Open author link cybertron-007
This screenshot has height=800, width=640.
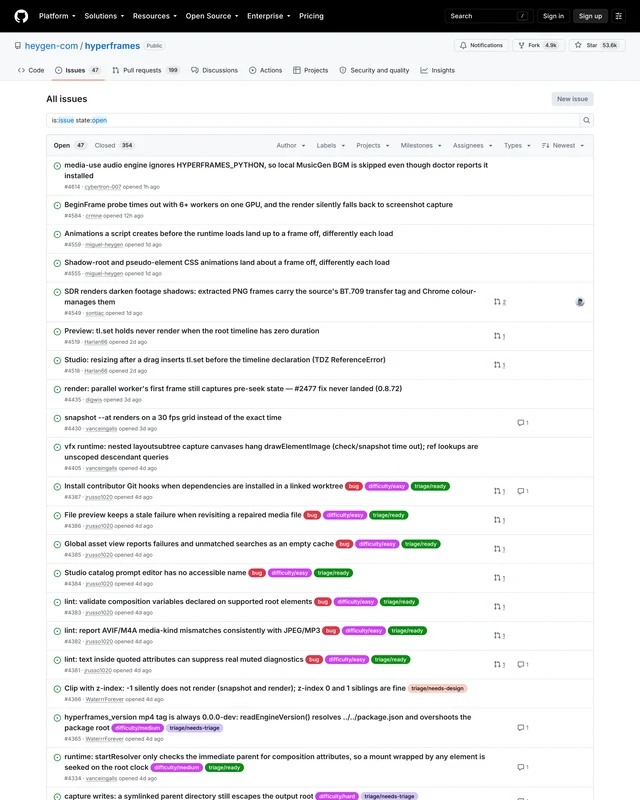point(103,187)
